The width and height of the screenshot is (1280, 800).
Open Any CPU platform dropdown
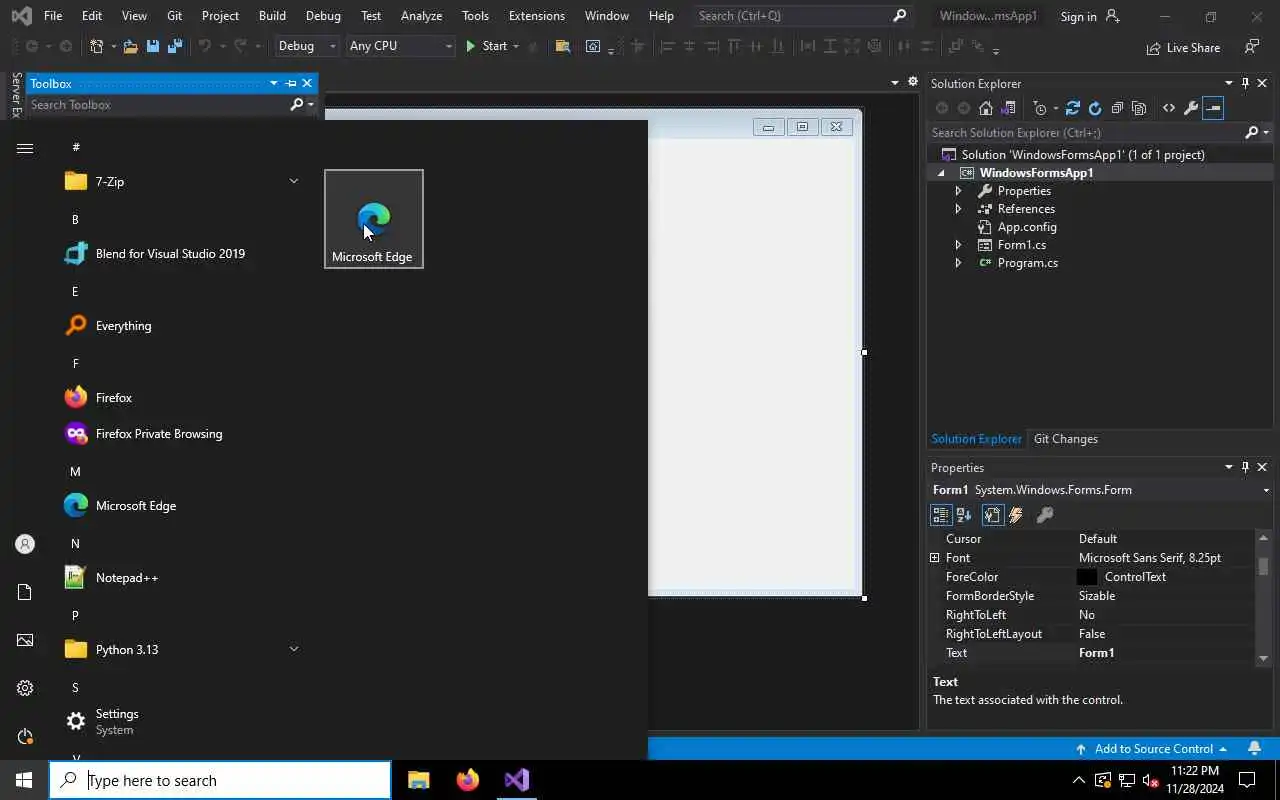[x=400, y=46]
